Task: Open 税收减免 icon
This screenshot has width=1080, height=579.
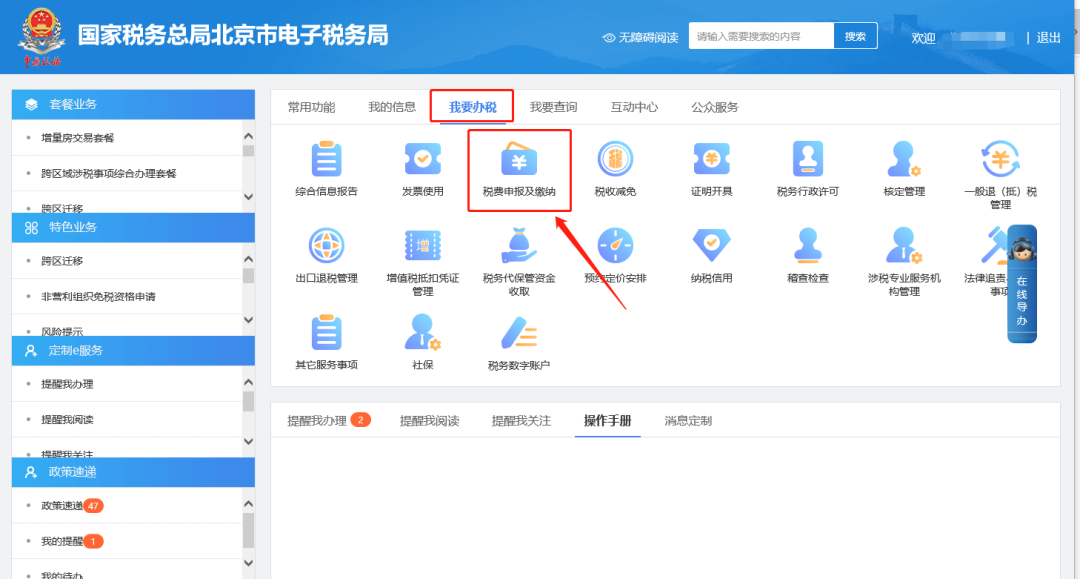Action: point(615,159)
